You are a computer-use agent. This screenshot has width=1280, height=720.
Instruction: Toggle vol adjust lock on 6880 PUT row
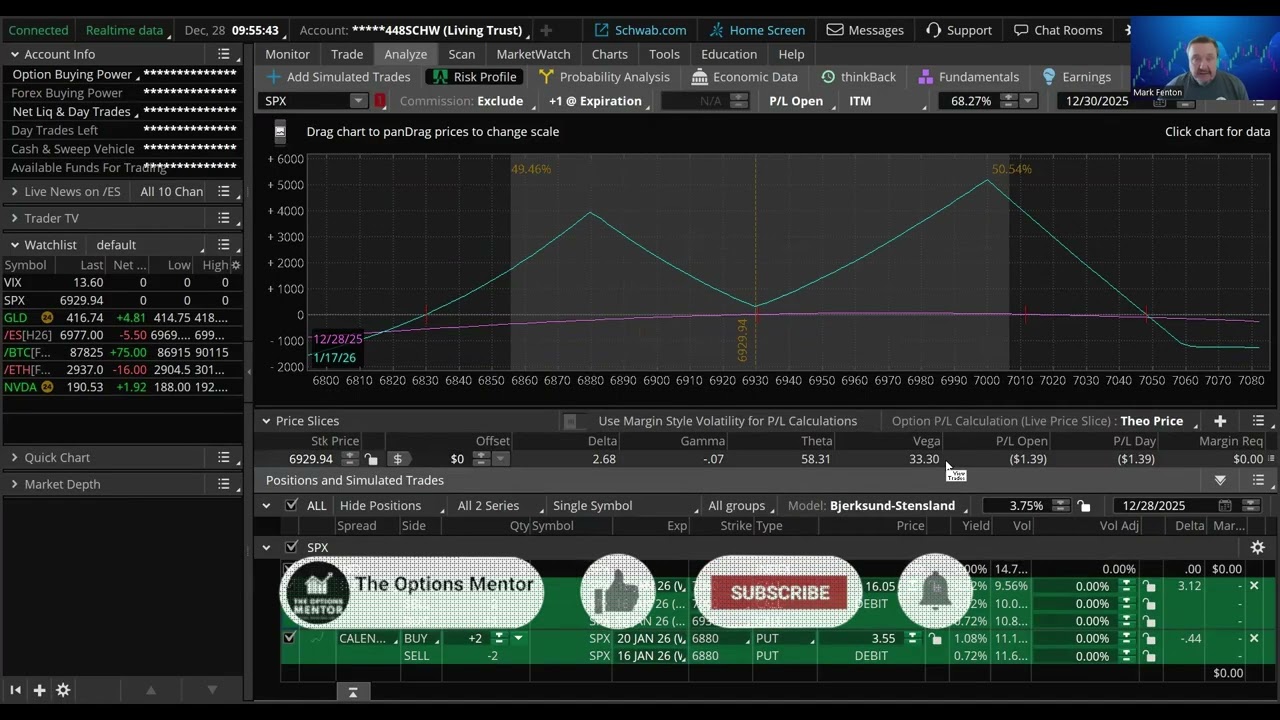tap(1149, 639)
